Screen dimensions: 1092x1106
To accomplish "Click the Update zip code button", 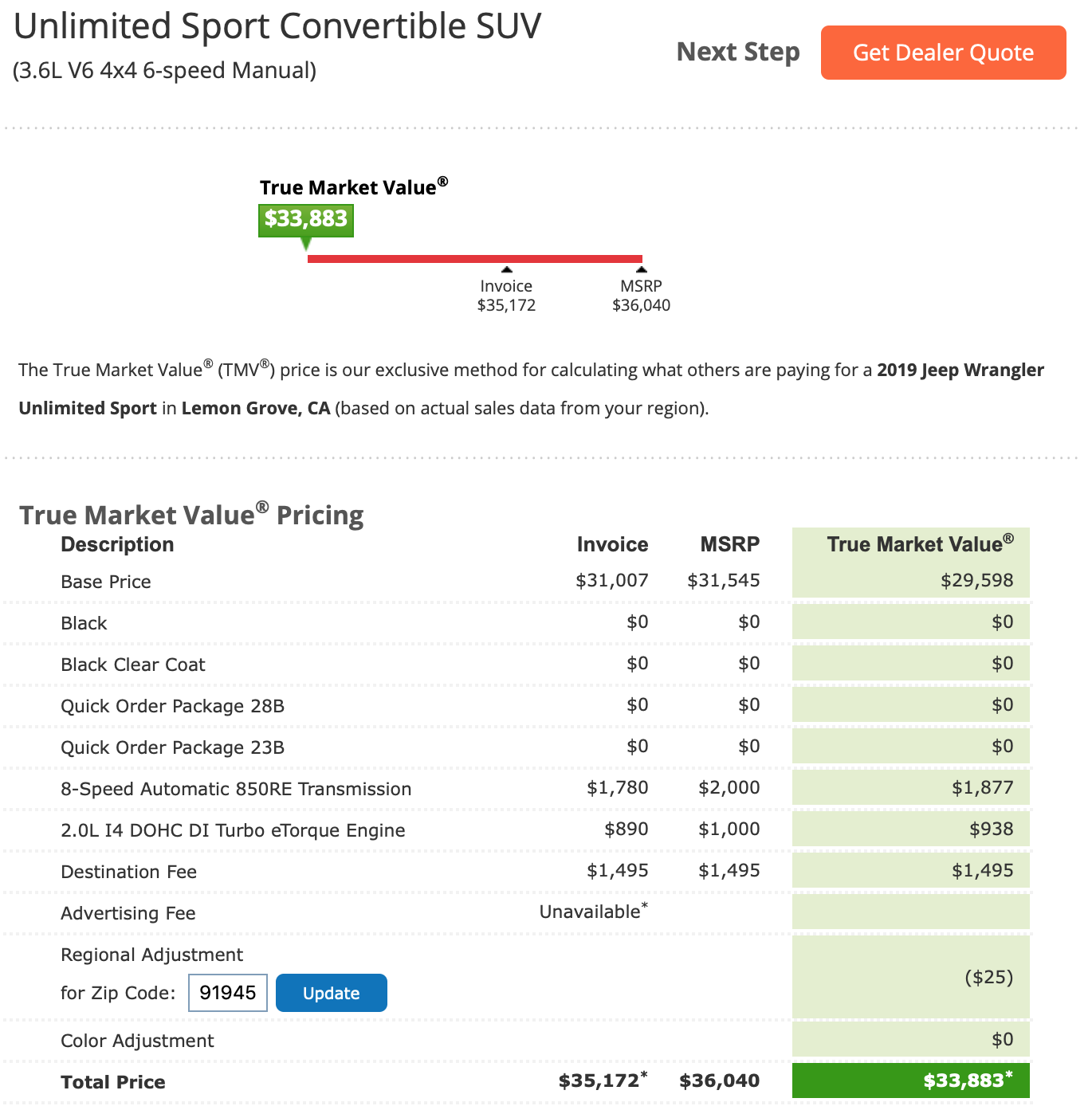I will [332, 993].
